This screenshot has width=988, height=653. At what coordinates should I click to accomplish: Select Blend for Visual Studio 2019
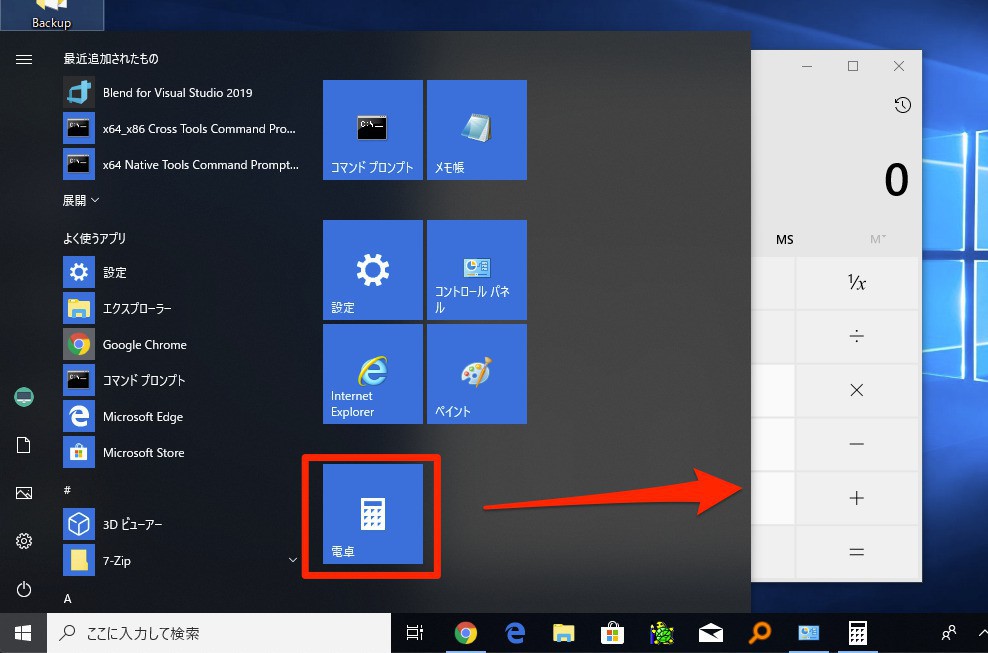[x=177, y=93]
